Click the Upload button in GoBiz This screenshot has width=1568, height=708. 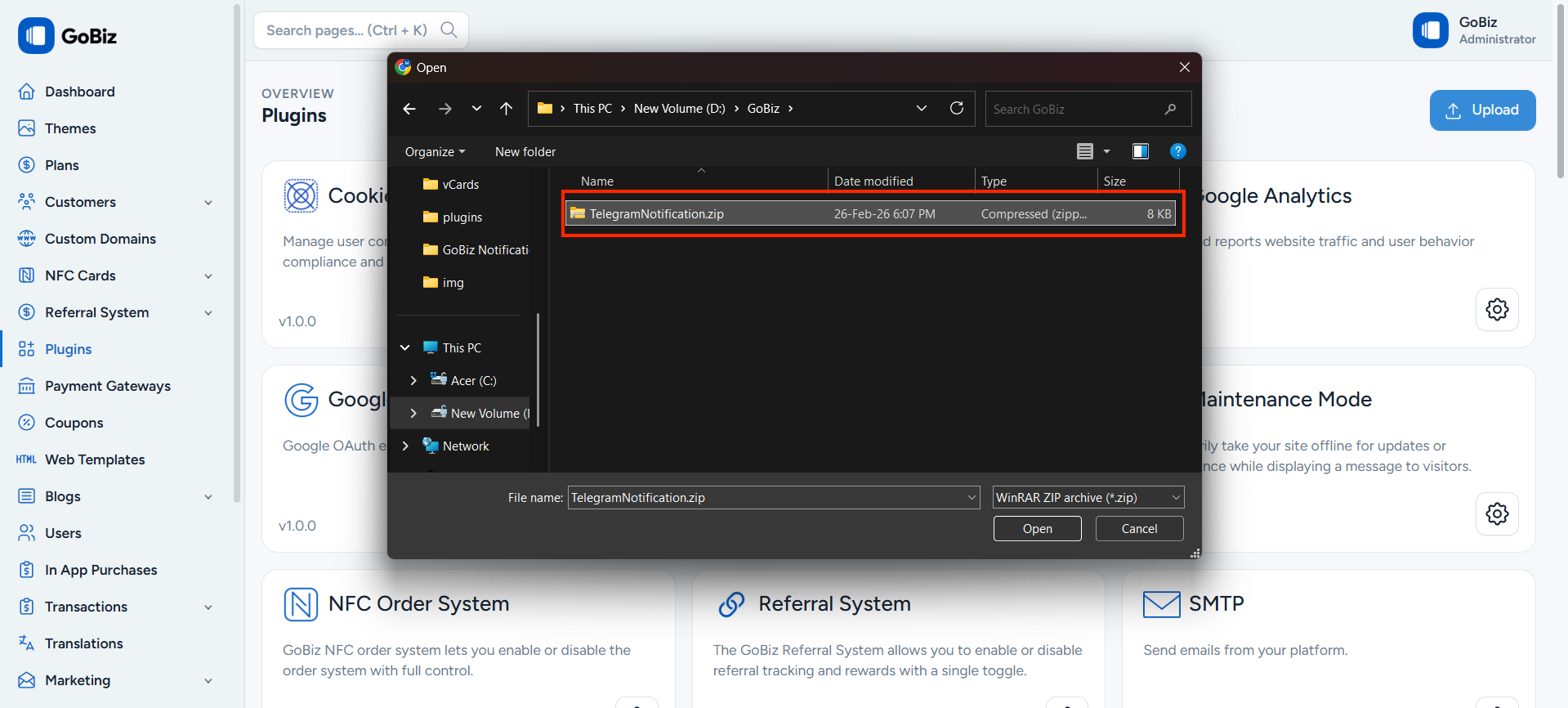point(1482,110)
